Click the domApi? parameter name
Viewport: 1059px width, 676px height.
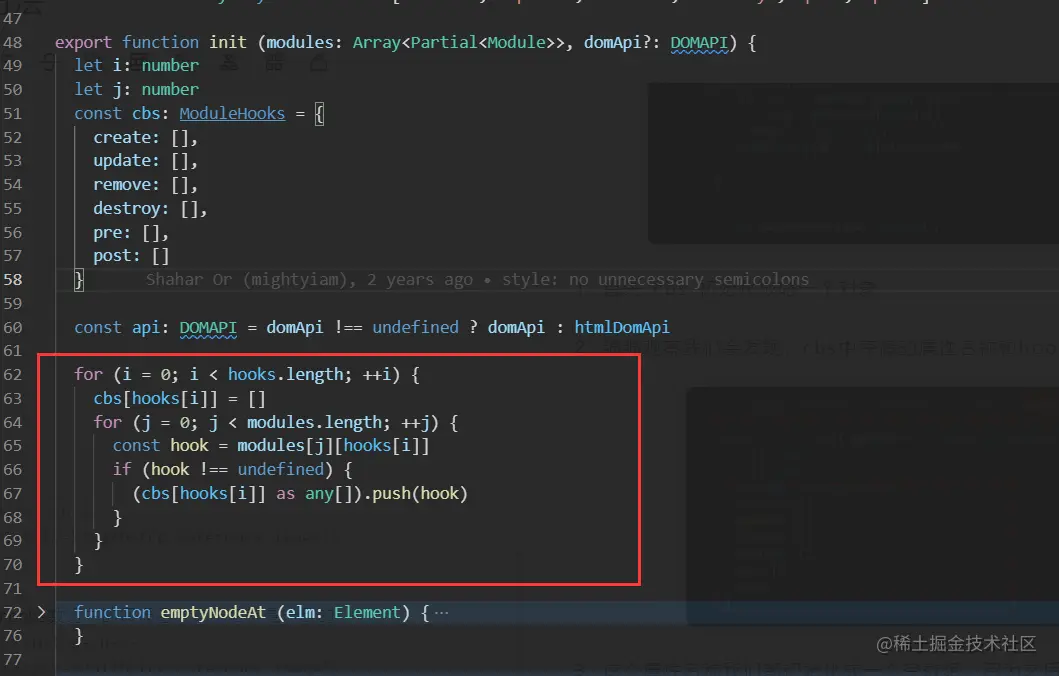tap(617, 43)
